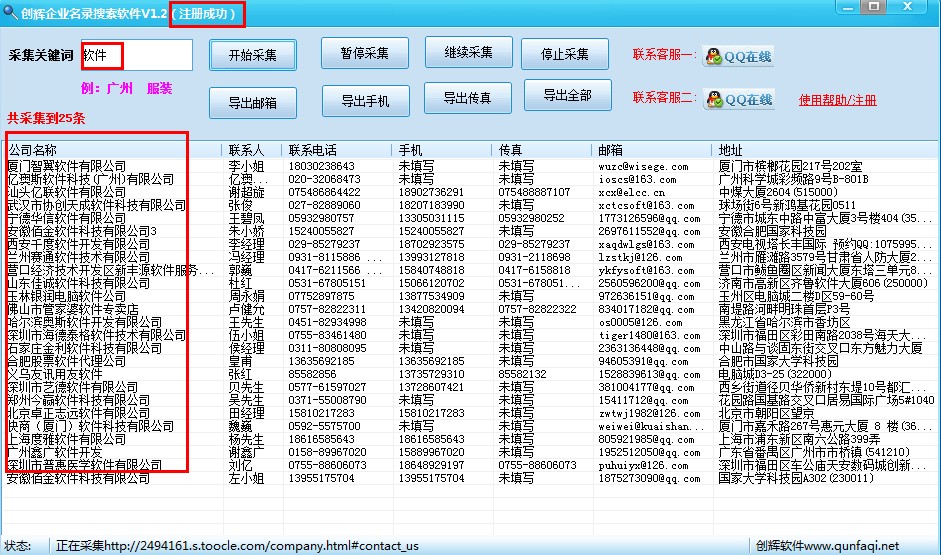Select row 北京卓正志远软件有限公司
Image resolution: width=941 pixels, height=555 pixels.
[x=471, y=413]
